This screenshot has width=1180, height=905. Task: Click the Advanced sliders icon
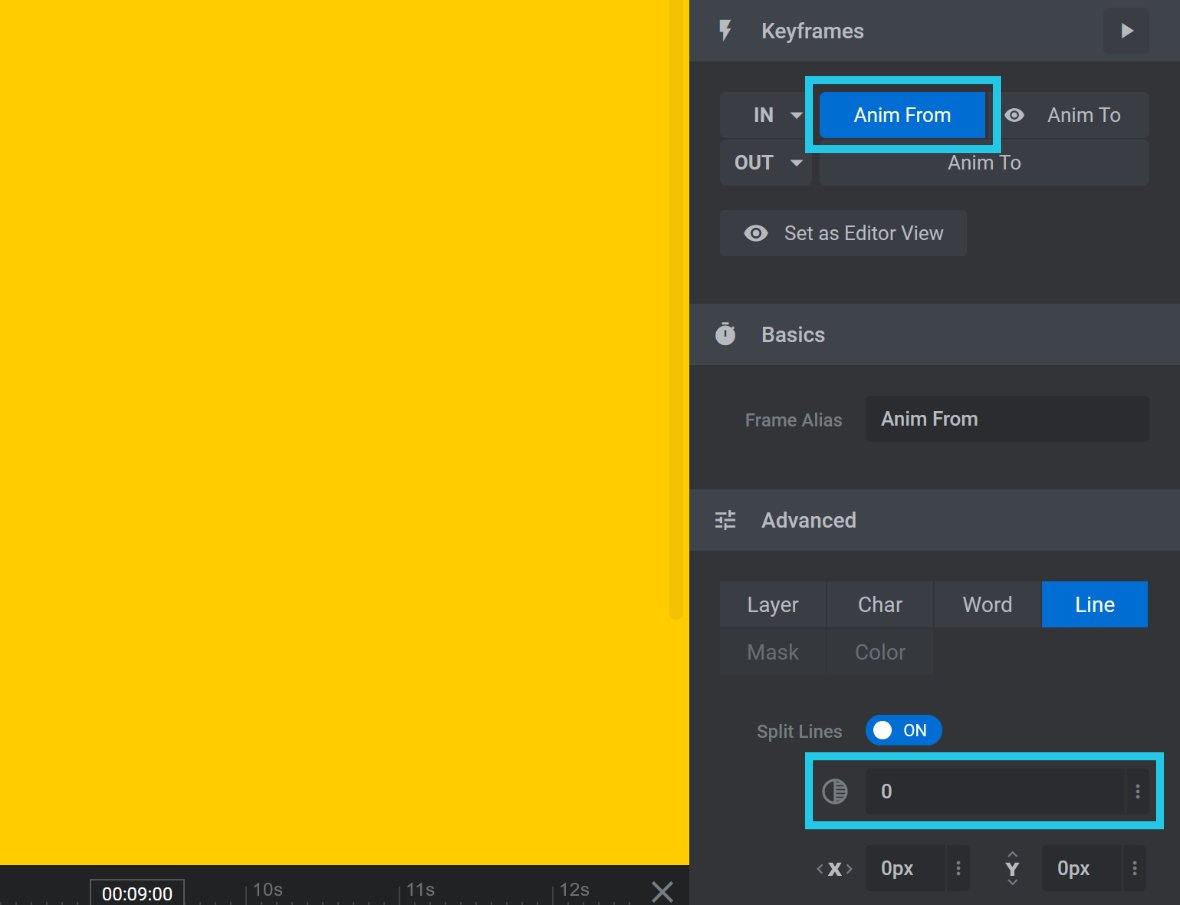click(x=725, y=520)
